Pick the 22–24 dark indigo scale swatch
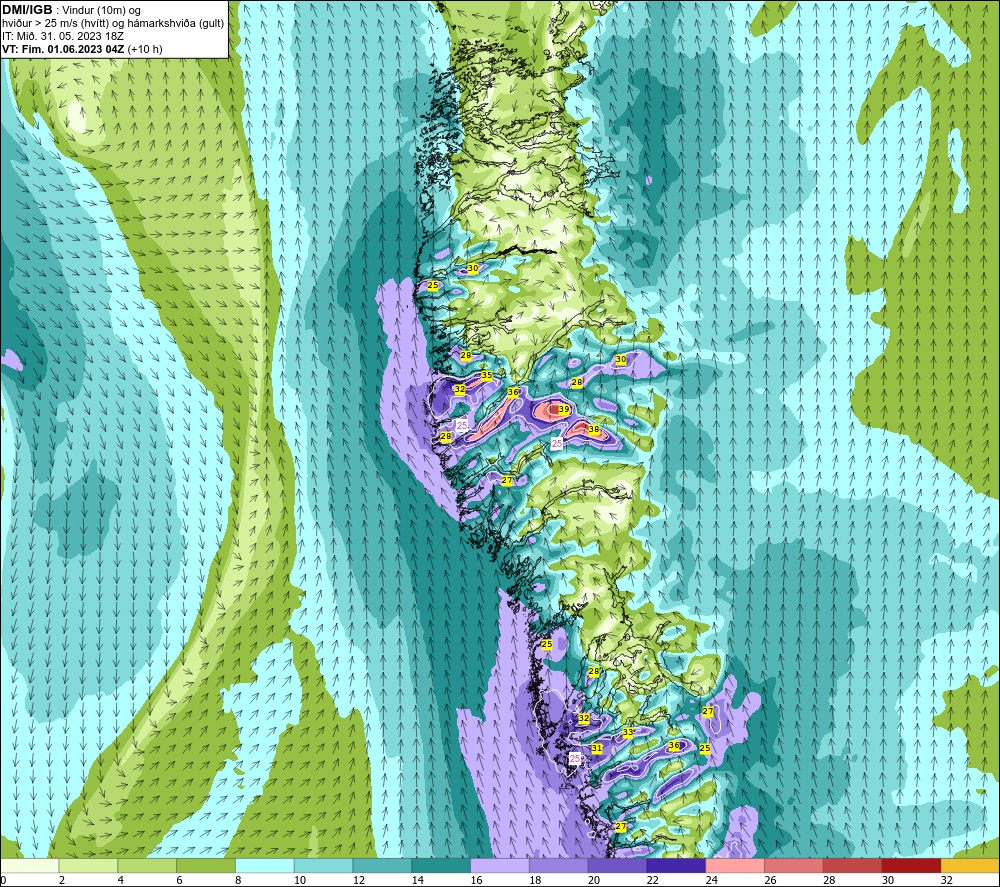 pos(676,865)
